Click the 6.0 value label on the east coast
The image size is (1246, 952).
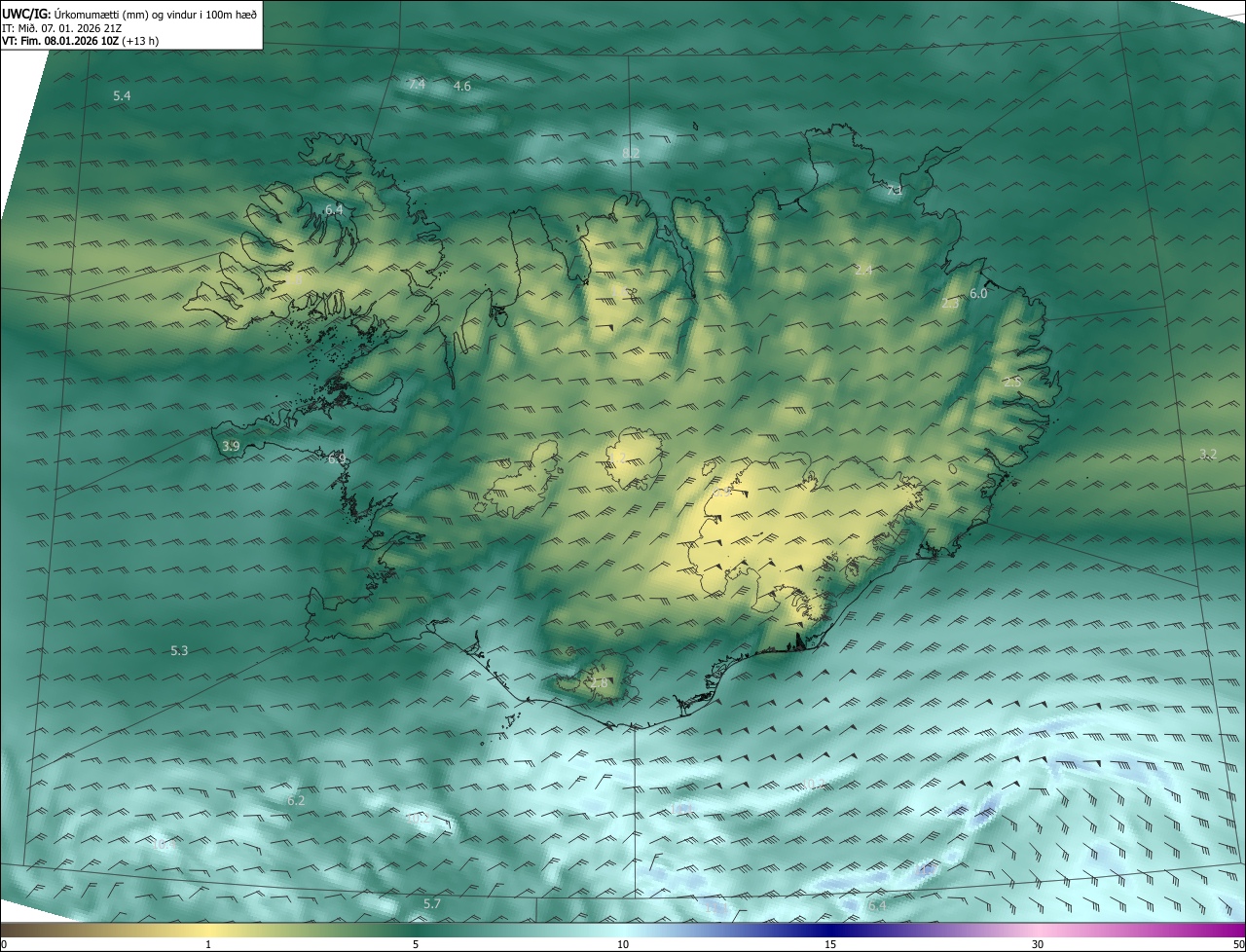tap(978, 293)
